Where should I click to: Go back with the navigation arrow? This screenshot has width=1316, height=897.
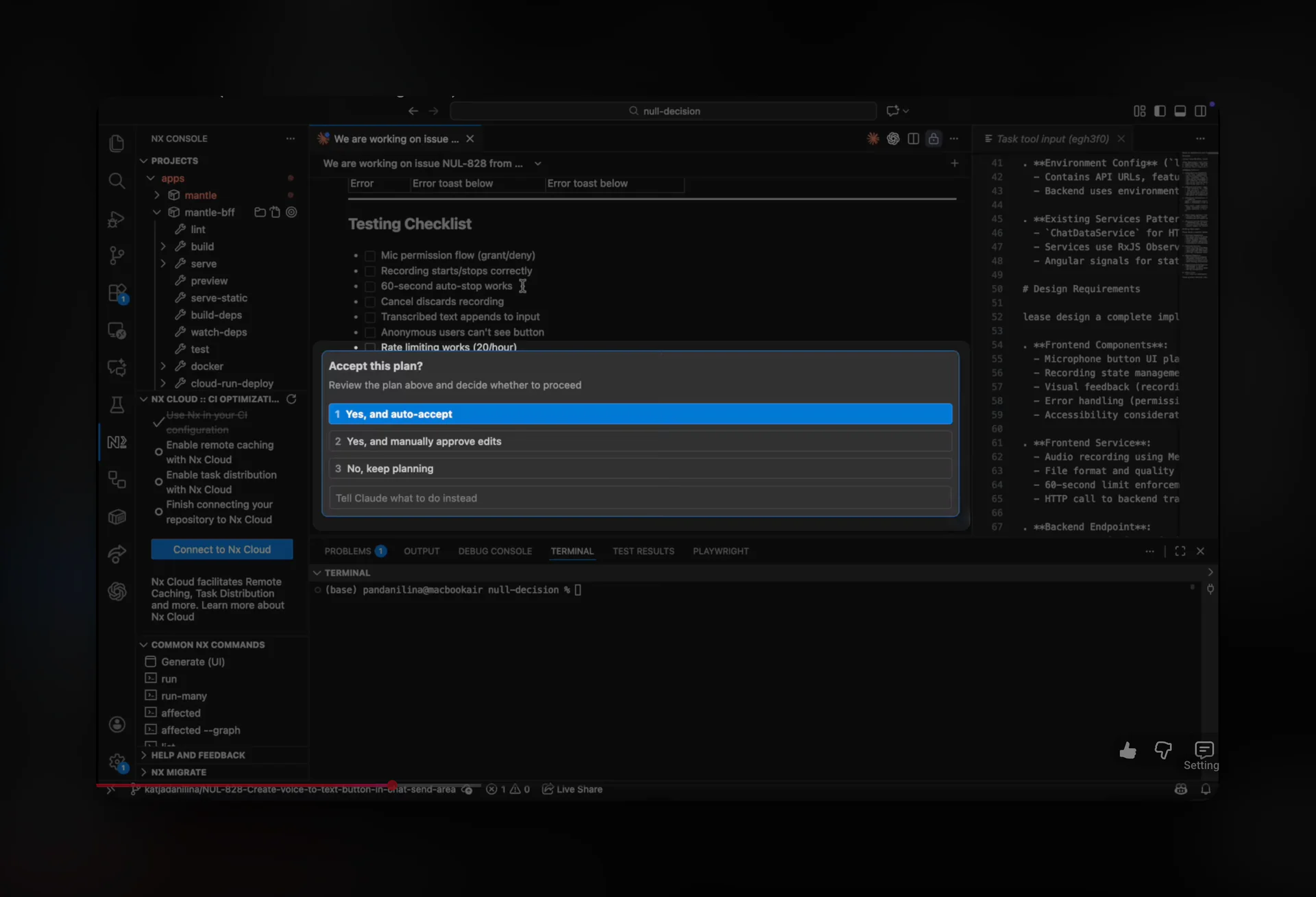coord(413,111)
